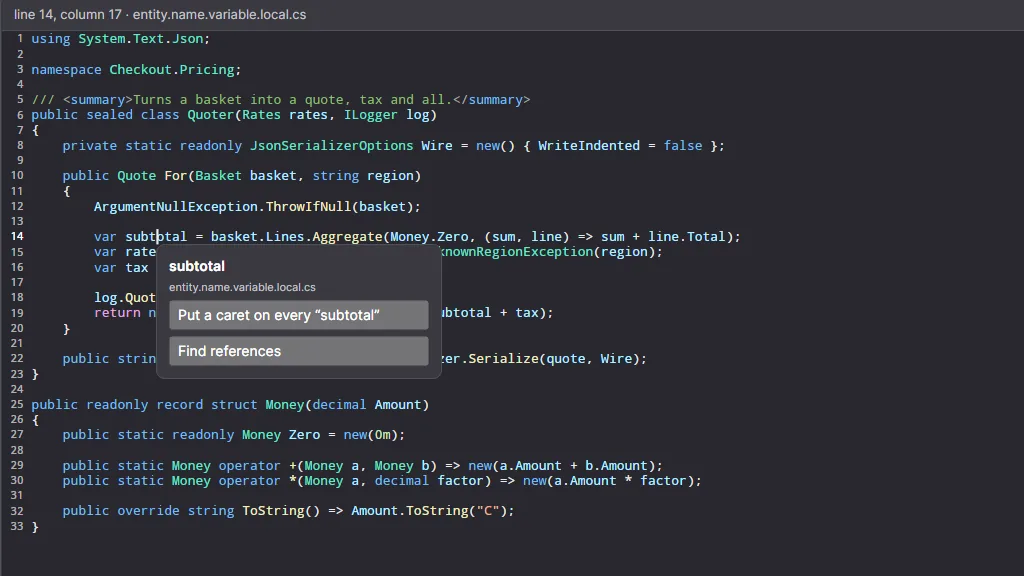Click line number 33 in the gutter
This screenshot has width=1024, height=576.
tap(17, 526)
